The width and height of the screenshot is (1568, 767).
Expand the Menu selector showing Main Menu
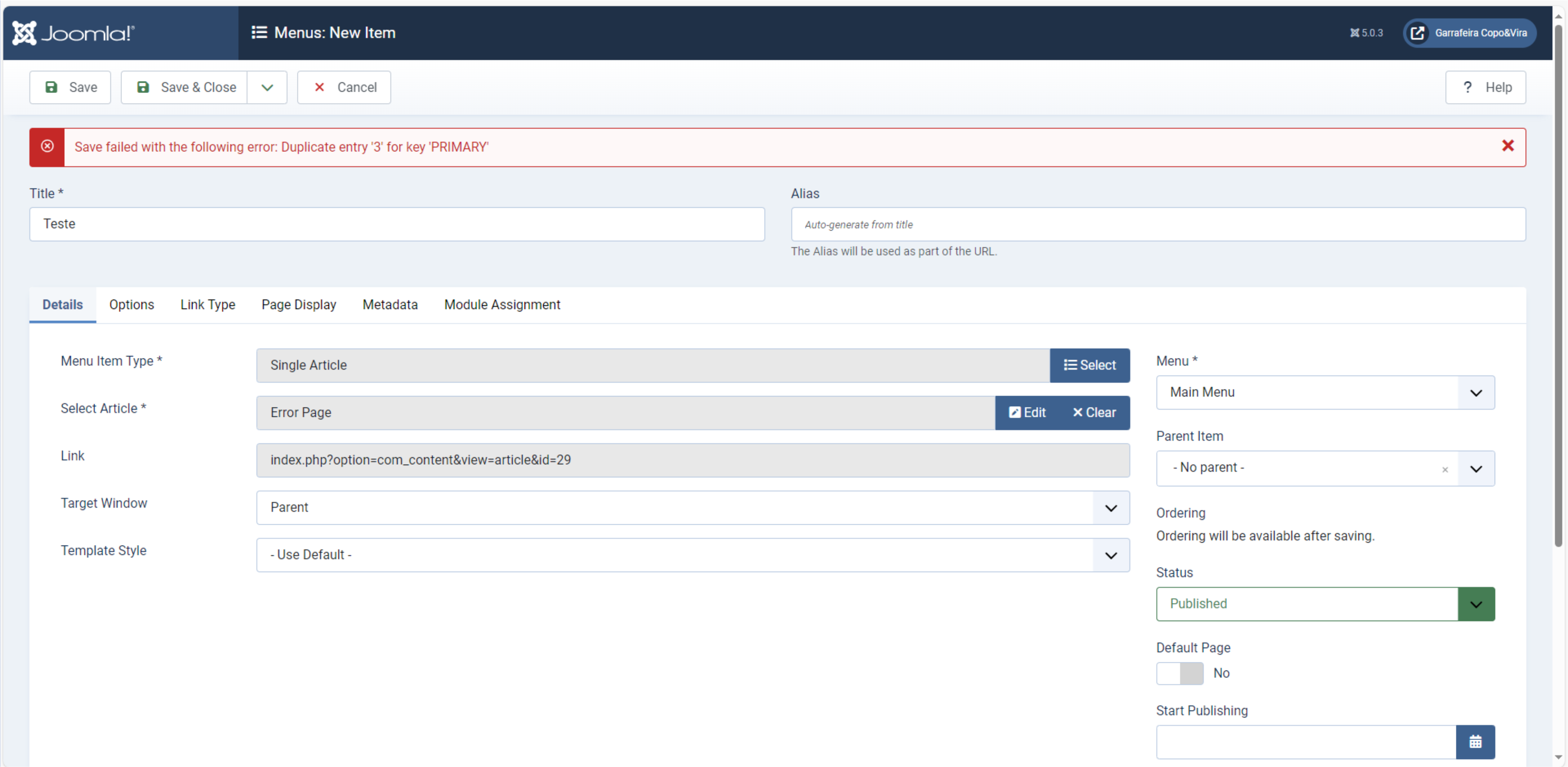pos(1325,393)
